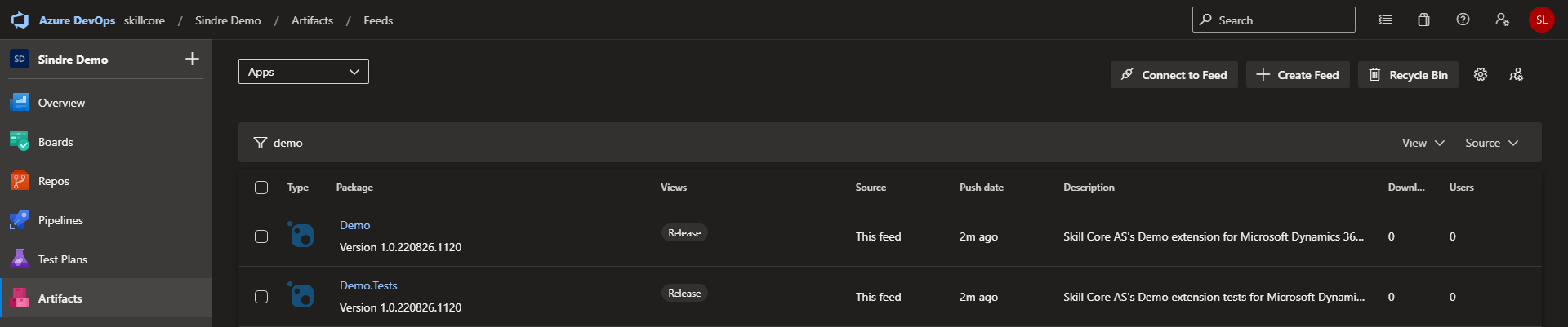Click the Connect to Feed button
This screenshot has width=1568, height=327.
pos(1174,75)
